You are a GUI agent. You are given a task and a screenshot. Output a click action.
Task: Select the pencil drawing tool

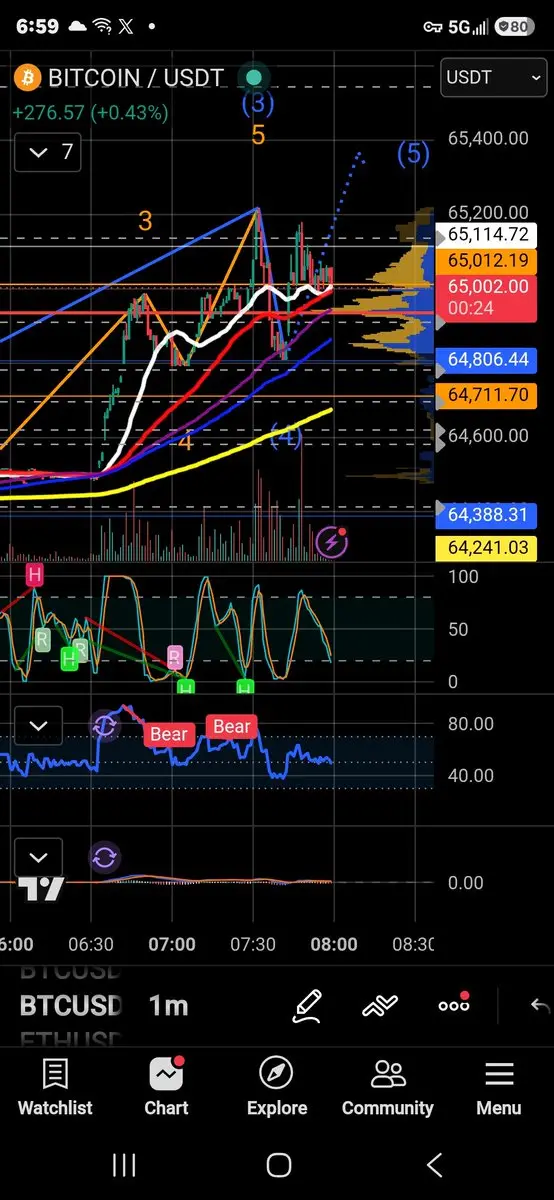pos(307,1005)
